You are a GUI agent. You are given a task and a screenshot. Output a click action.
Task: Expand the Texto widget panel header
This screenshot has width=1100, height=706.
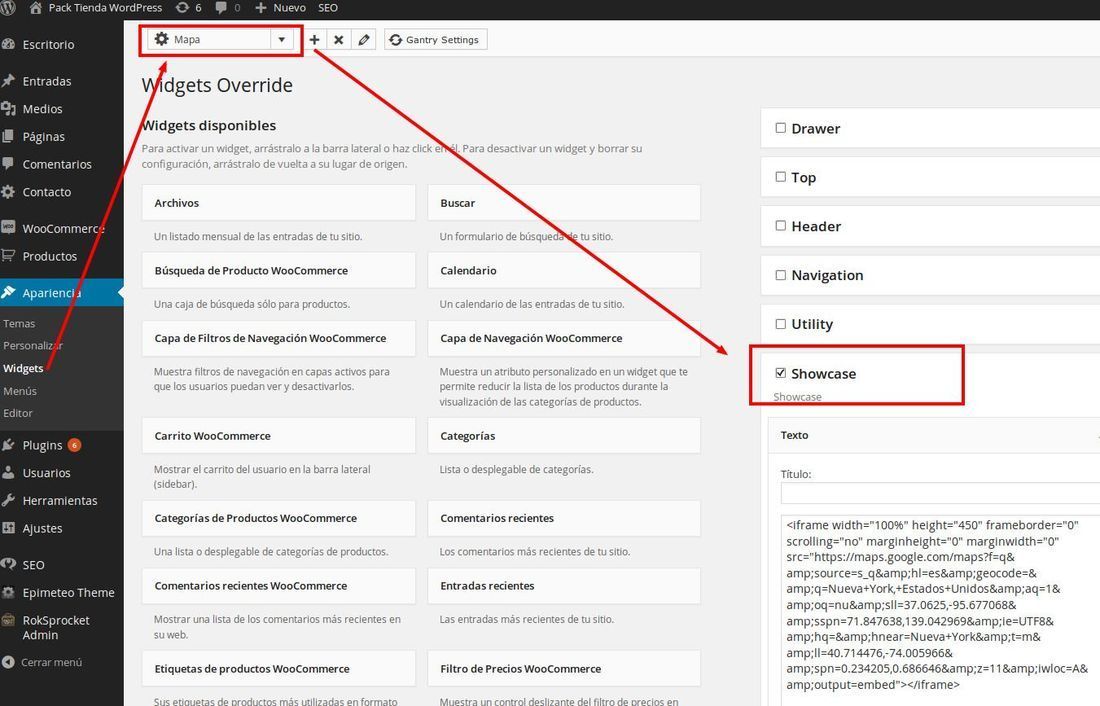934,435
